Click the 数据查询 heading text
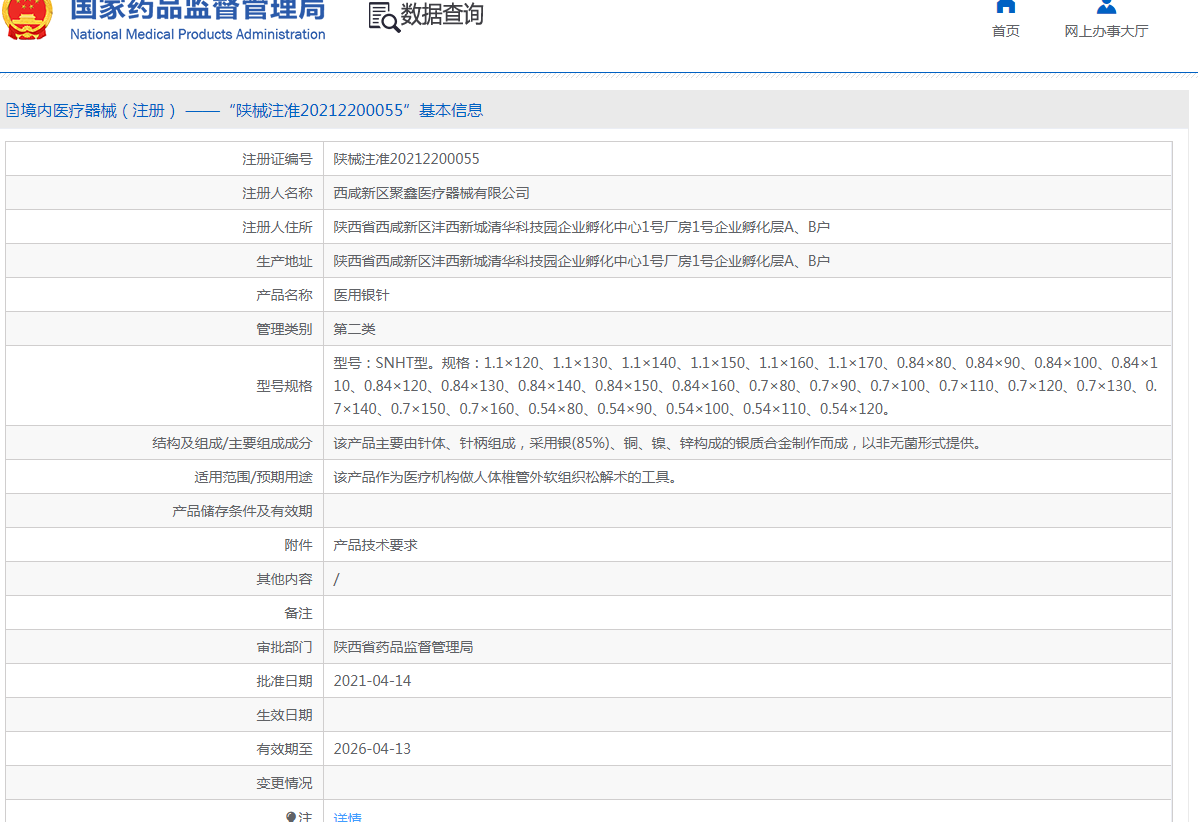Viewport: 1198px width, 822px height. 442,15
